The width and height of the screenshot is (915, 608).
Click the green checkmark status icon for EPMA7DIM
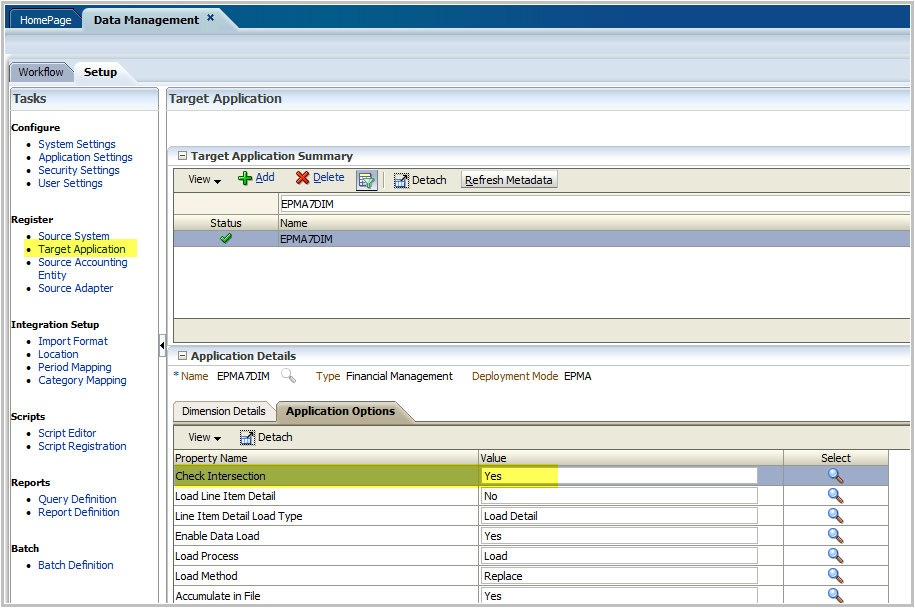coord(225,238)
